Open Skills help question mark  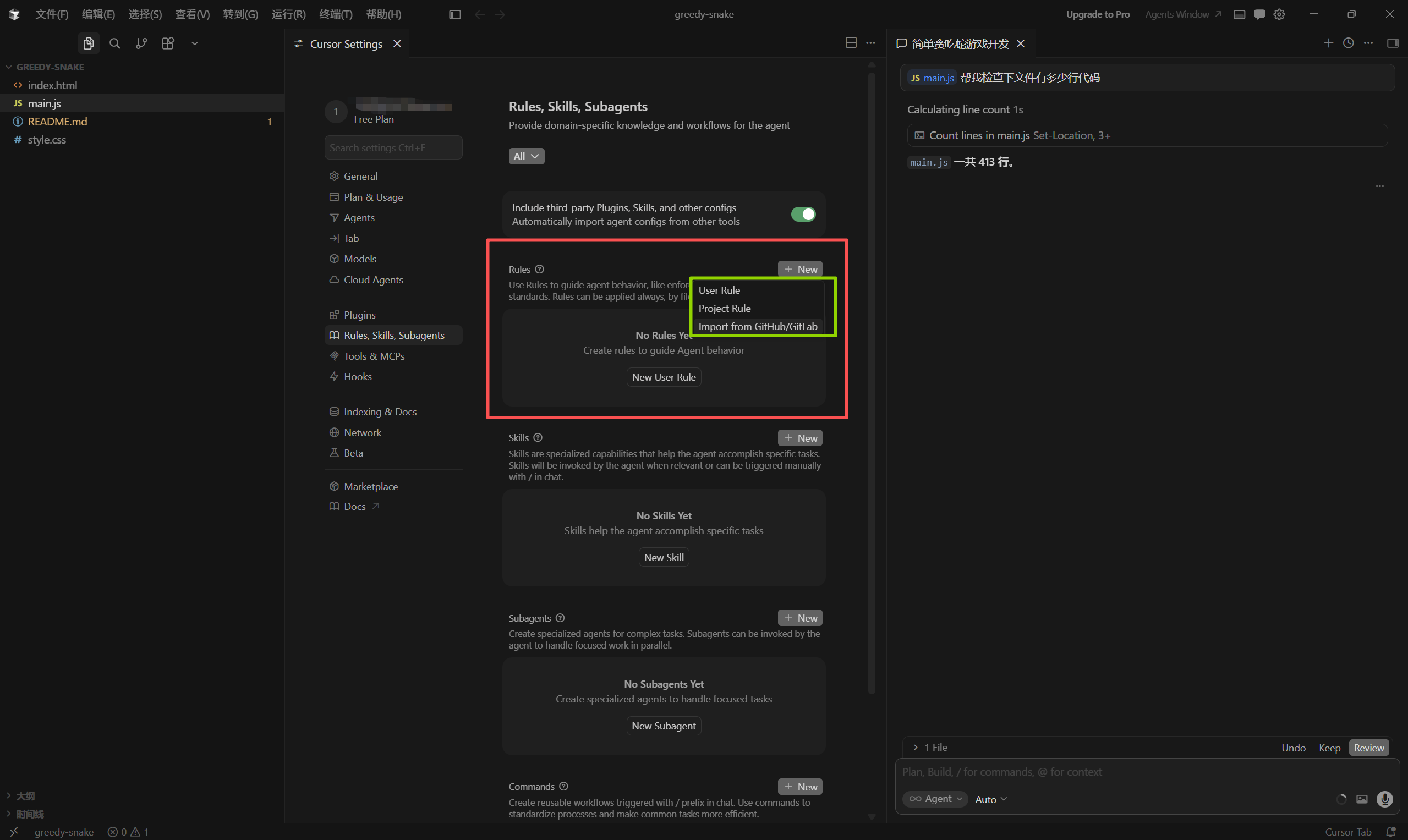click(x=538, y=437)
